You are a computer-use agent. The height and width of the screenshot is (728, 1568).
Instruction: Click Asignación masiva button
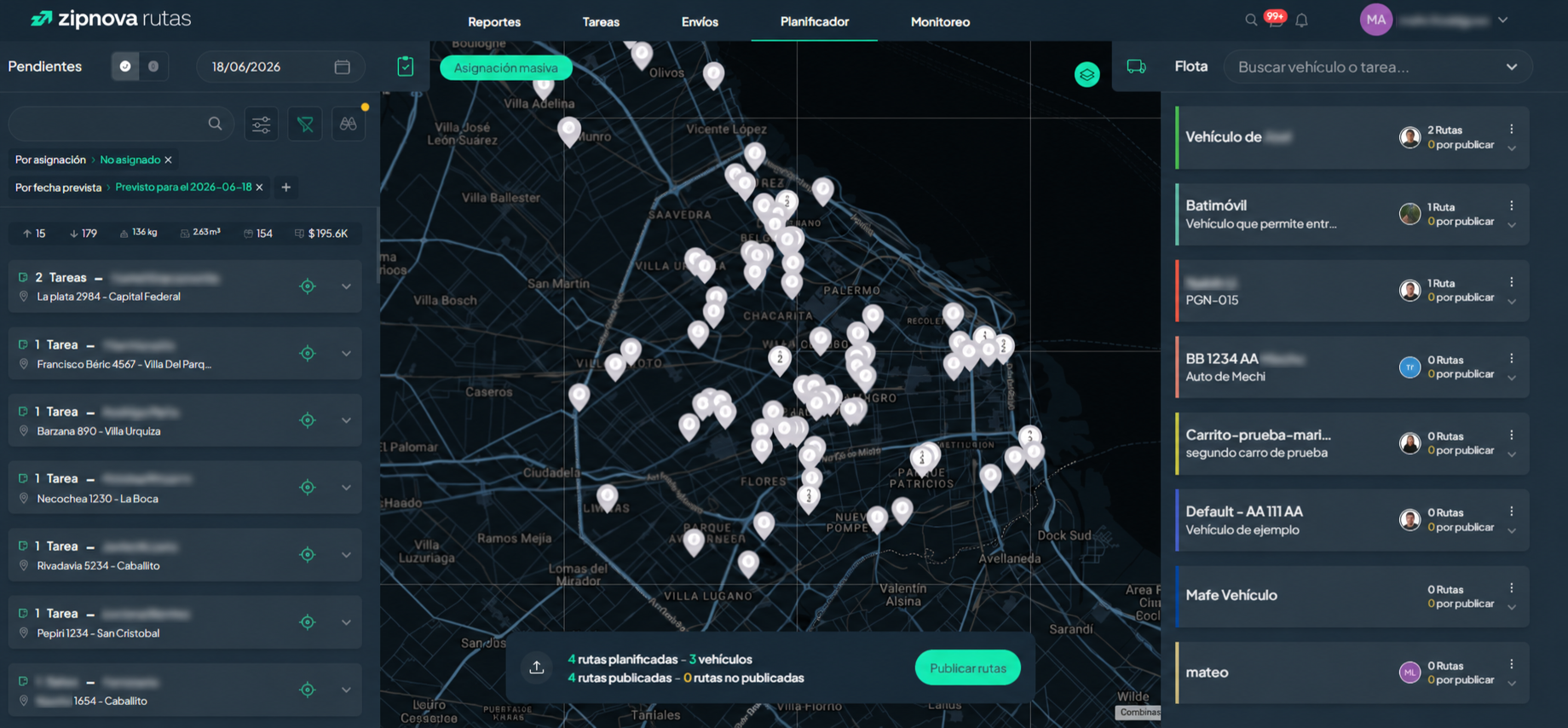[506, 67]
